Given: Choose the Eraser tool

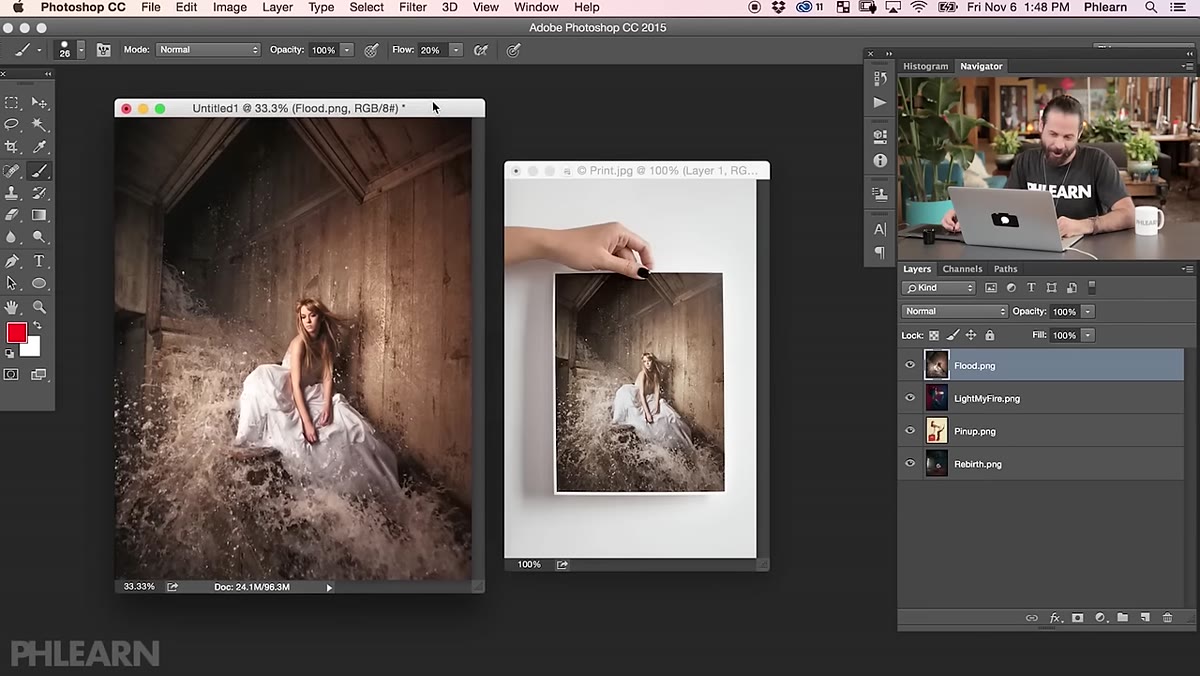Looking at the screenshot, I should tap(12, 215).
